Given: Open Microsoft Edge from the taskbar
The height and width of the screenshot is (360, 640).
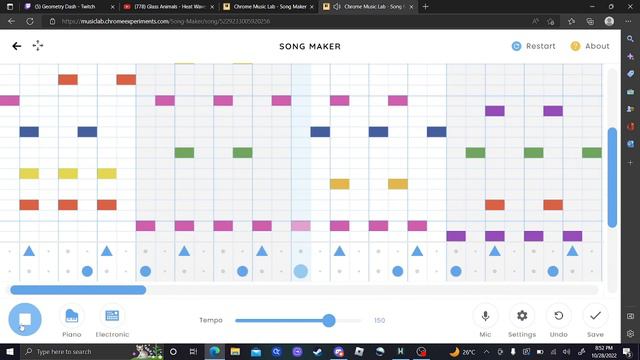Looking at the screenshot, I should [214, 351].
